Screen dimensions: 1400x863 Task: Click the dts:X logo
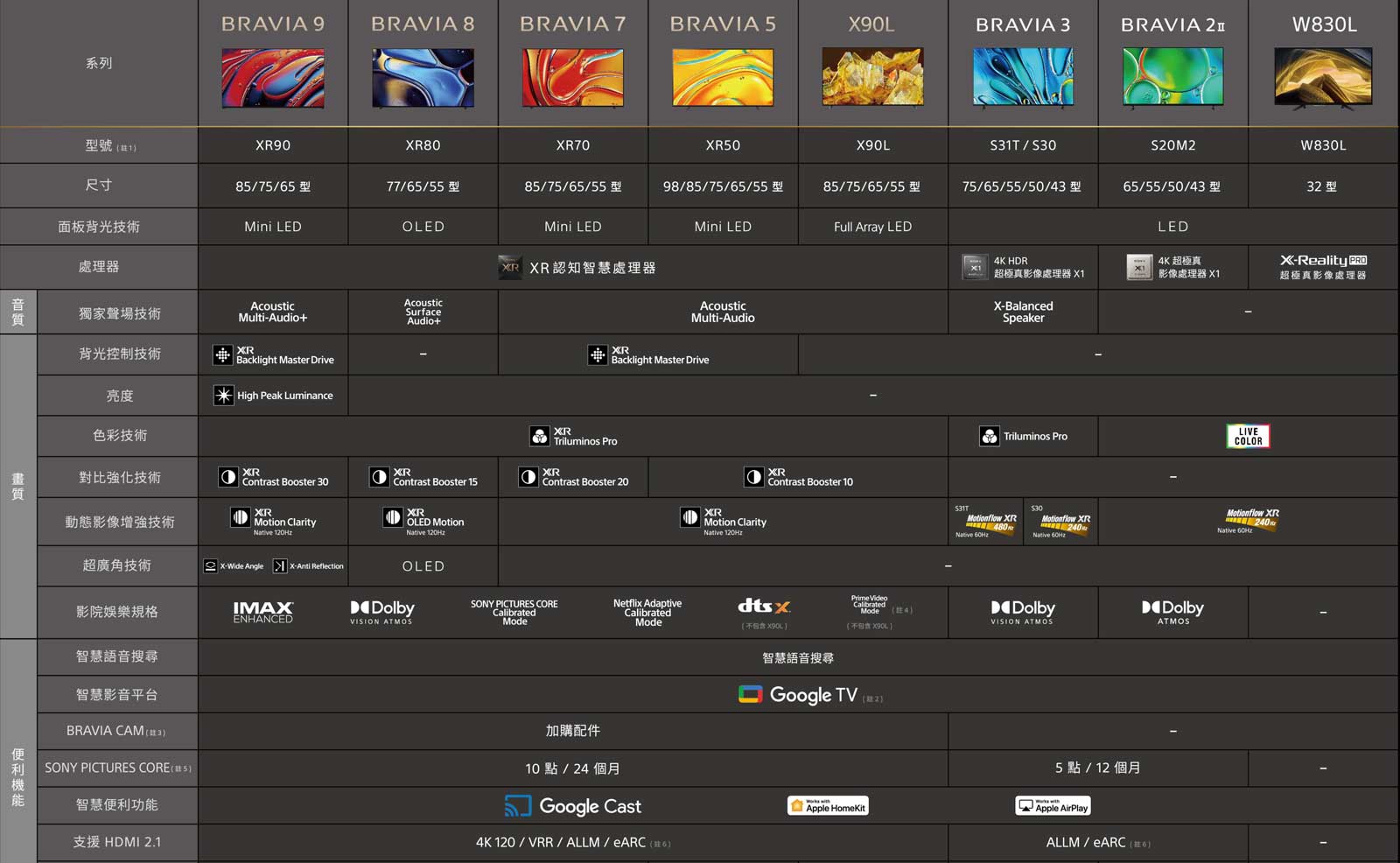pos(764,606)
